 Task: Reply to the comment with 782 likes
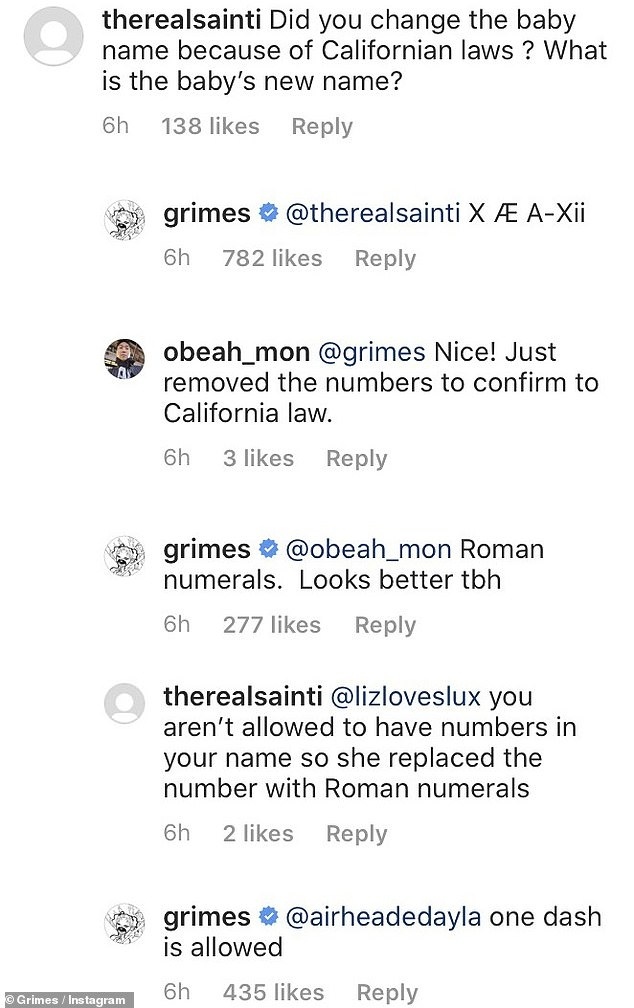pyautogui.click(x=385, y=258)
